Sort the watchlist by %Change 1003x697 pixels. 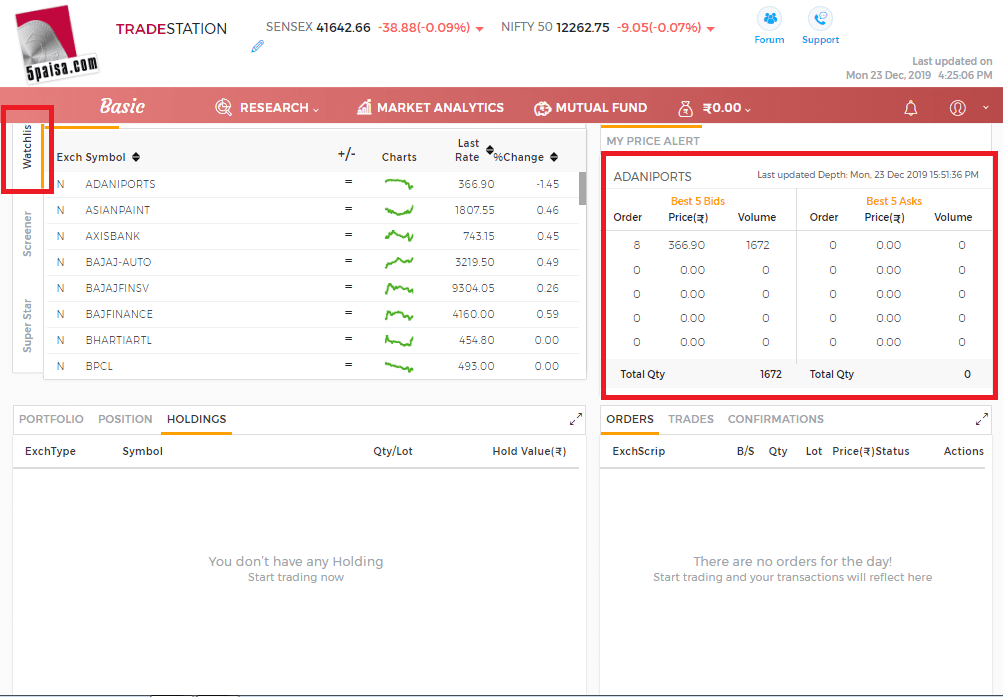tap(554, 157)
